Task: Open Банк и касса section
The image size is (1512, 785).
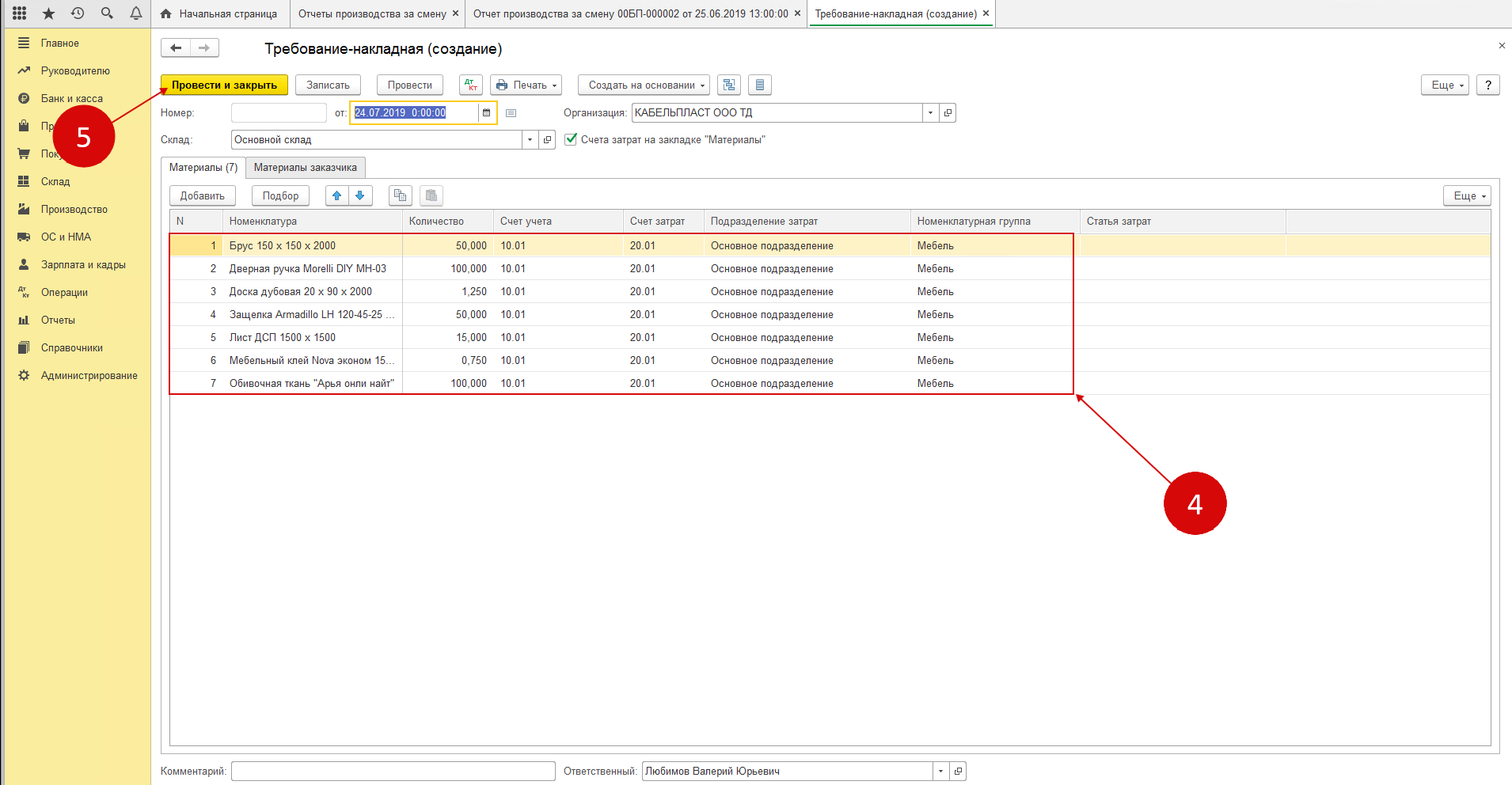Action: click(72, 98)
